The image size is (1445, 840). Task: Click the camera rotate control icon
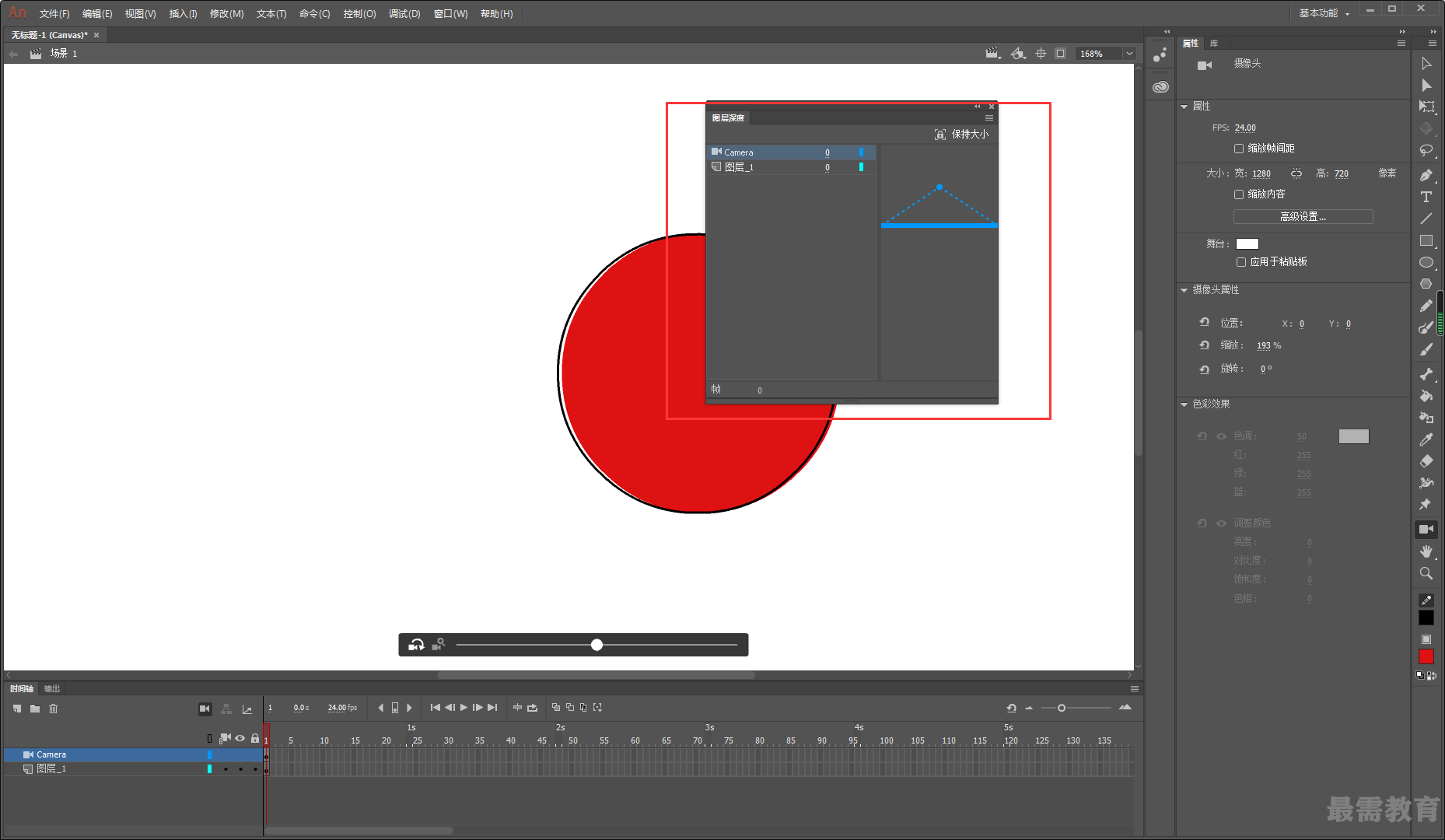coord(417,645)
